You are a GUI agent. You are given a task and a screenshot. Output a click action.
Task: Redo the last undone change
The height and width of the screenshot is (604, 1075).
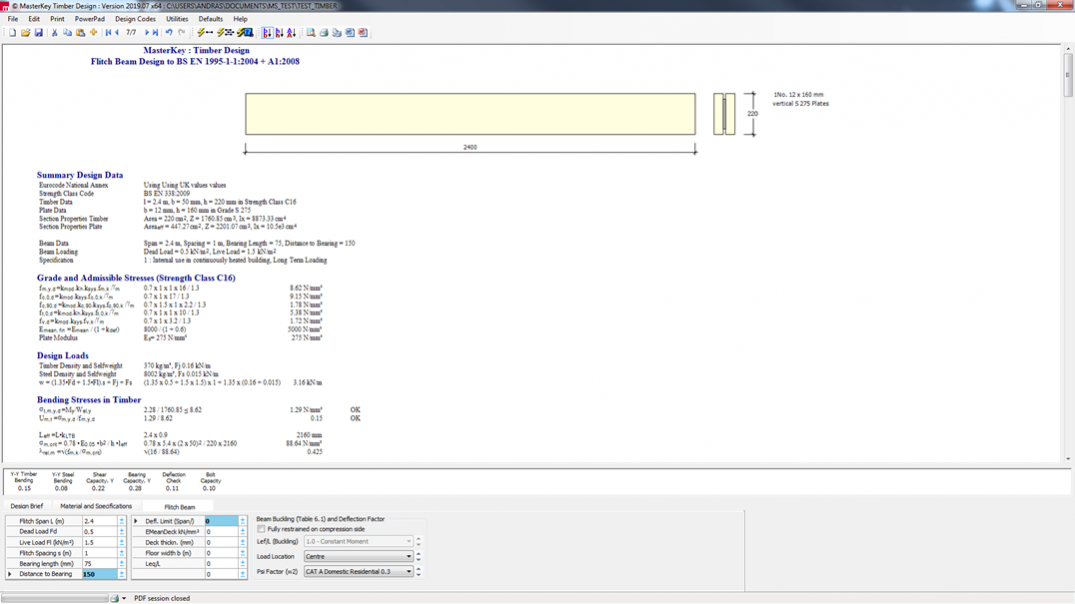tap(182, 33)
